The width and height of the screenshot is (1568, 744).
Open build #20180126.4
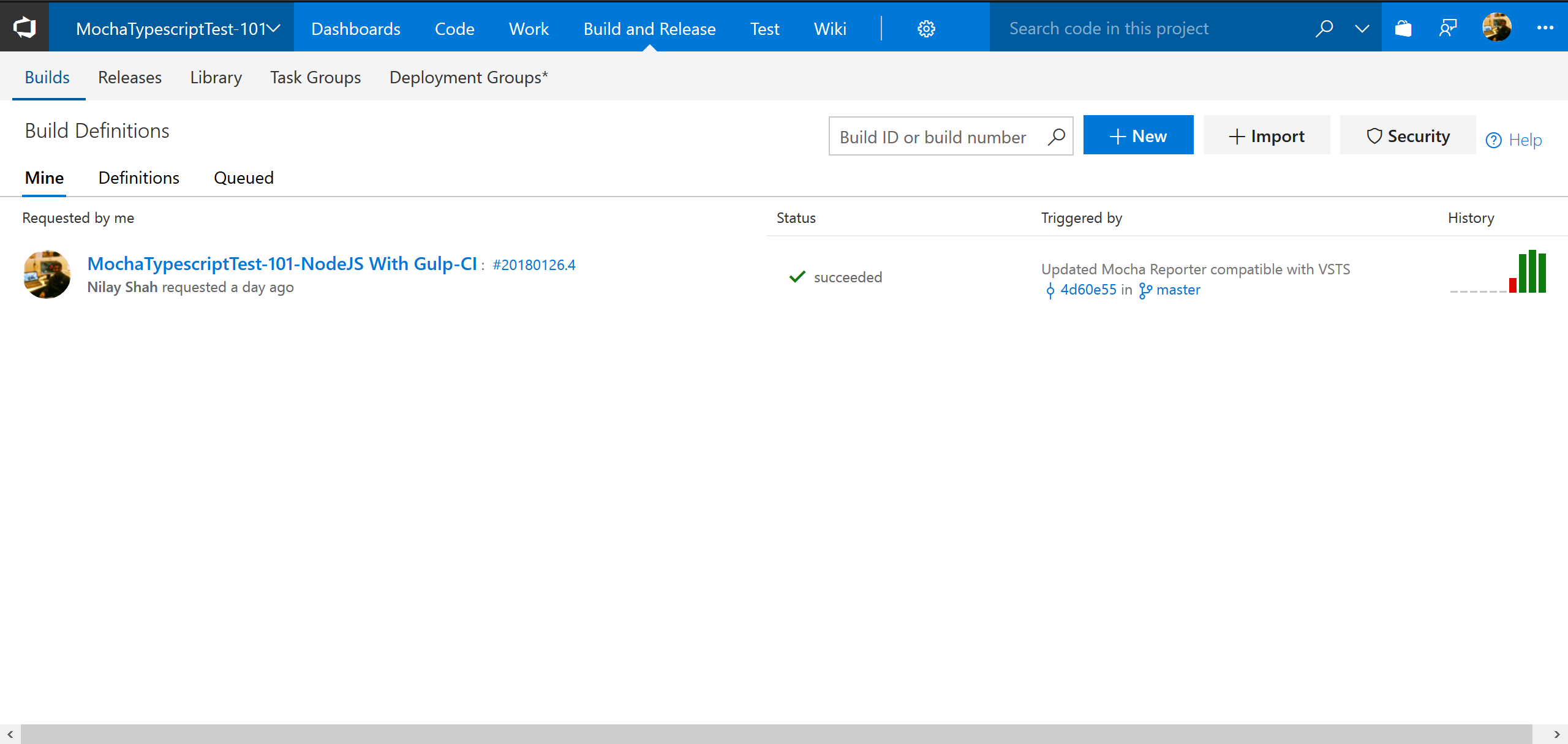pos(534,265)
